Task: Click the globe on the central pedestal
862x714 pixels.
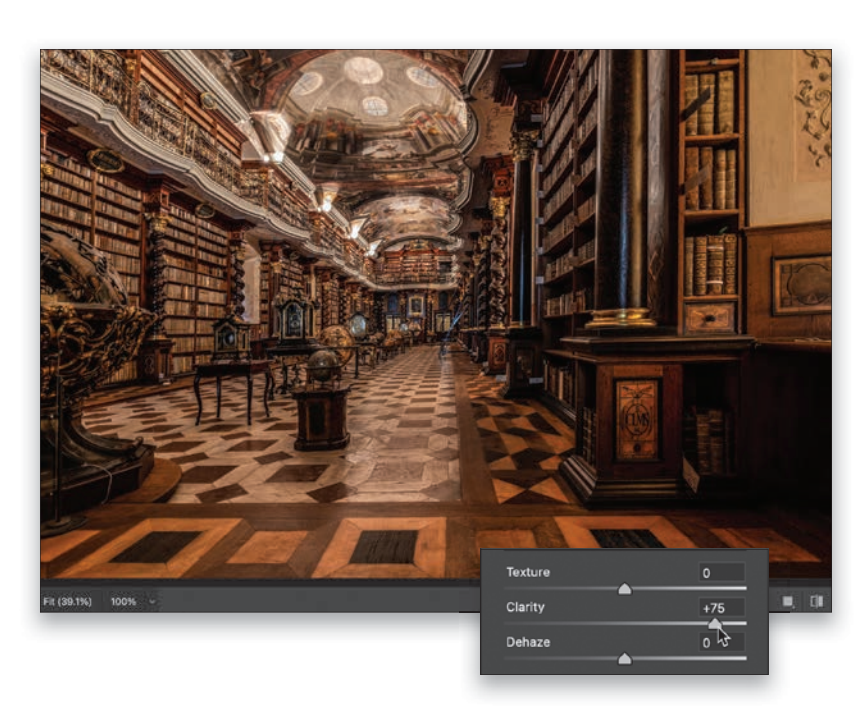Action: tap(322, 367)
